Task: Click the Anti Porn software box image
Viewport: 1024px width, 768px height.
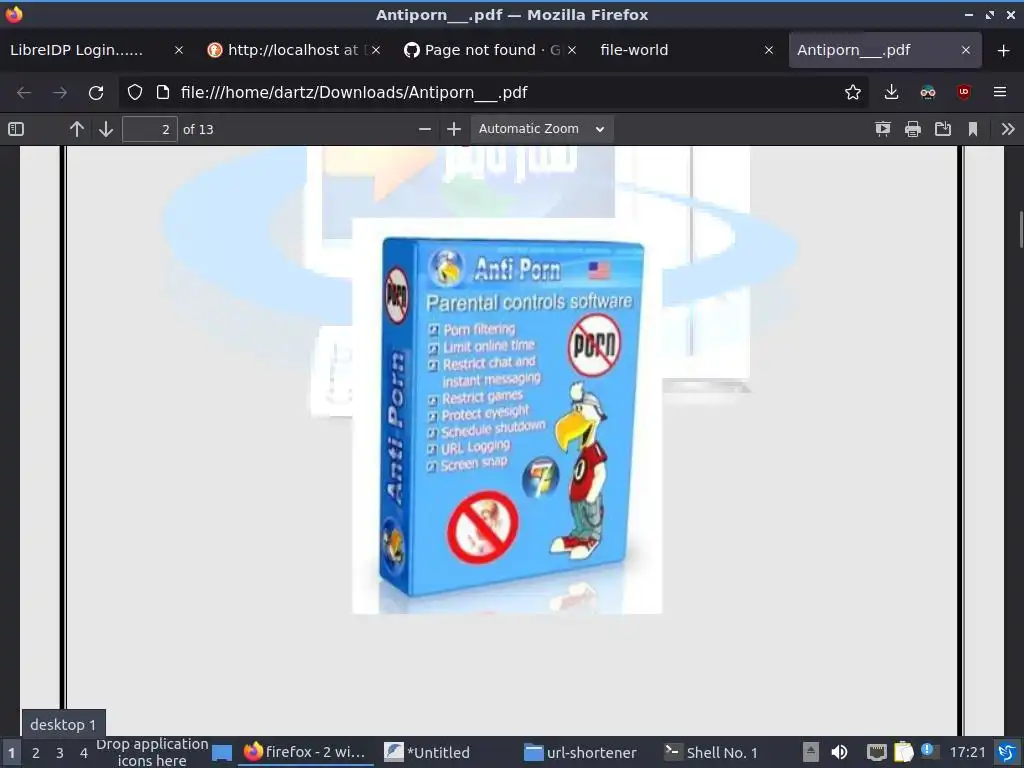Action: [x=507, y=416]
